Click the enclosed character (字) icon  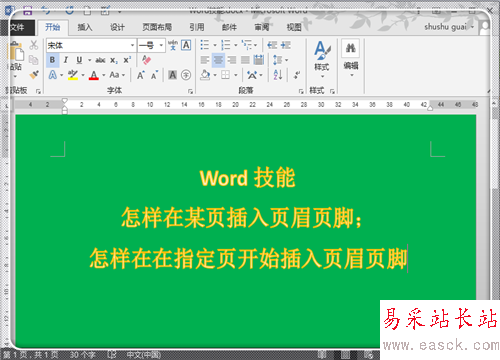[x=186, y=75]
